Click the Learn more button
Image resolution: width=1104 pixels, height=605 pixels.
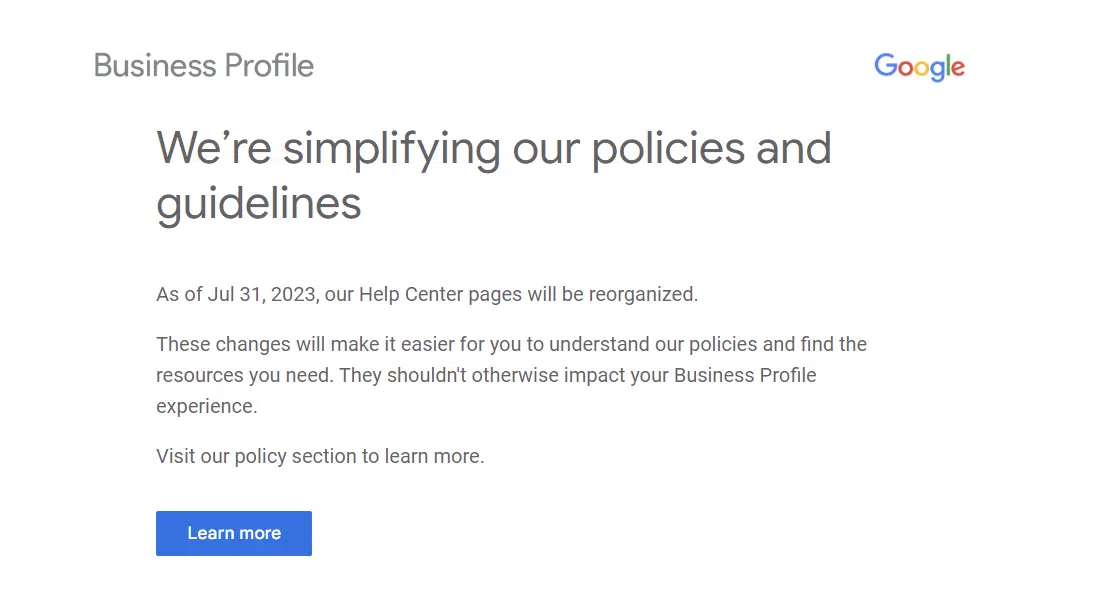pos(234,533)
